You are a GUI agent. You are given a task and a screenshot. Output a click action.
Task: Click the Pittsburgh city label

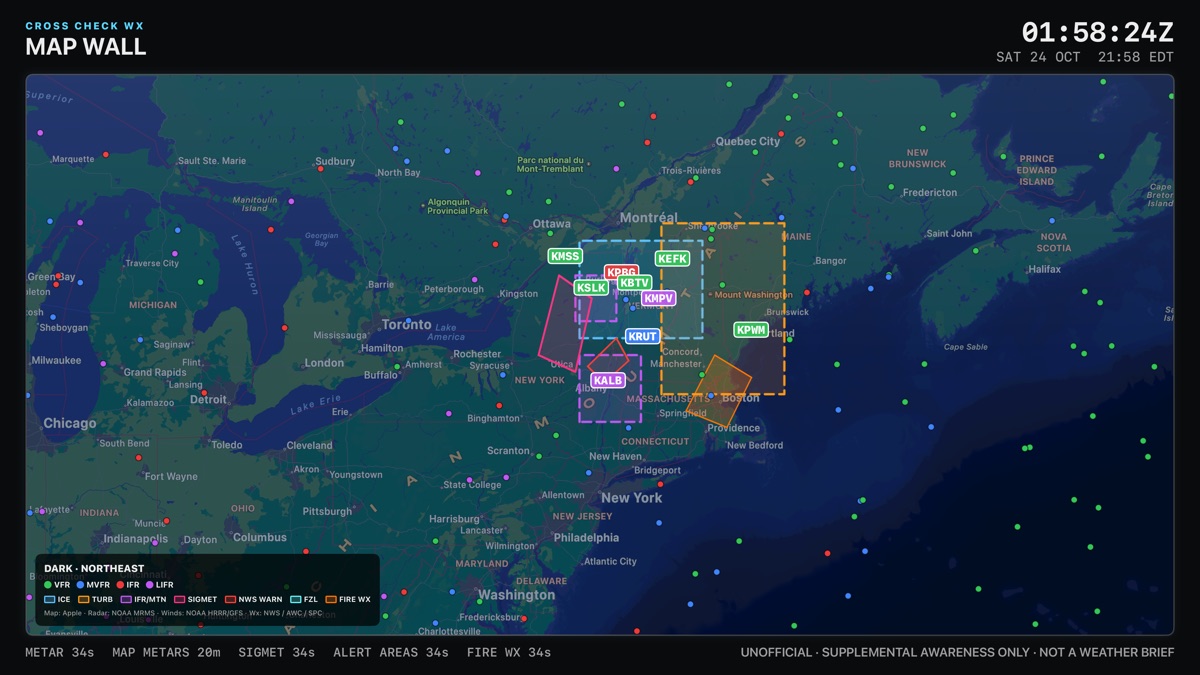328,511
